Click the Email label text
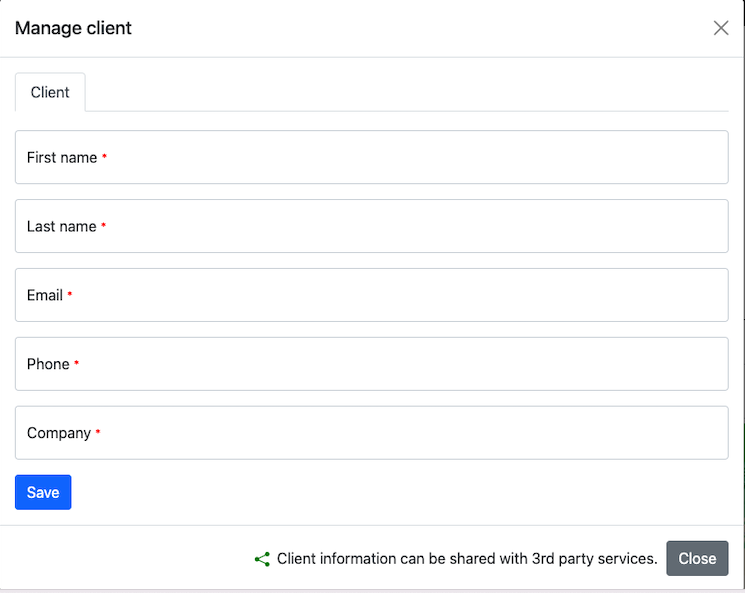The height and width of the screenshot is (593, 745). pyautogui.click(x=45, y=295)
